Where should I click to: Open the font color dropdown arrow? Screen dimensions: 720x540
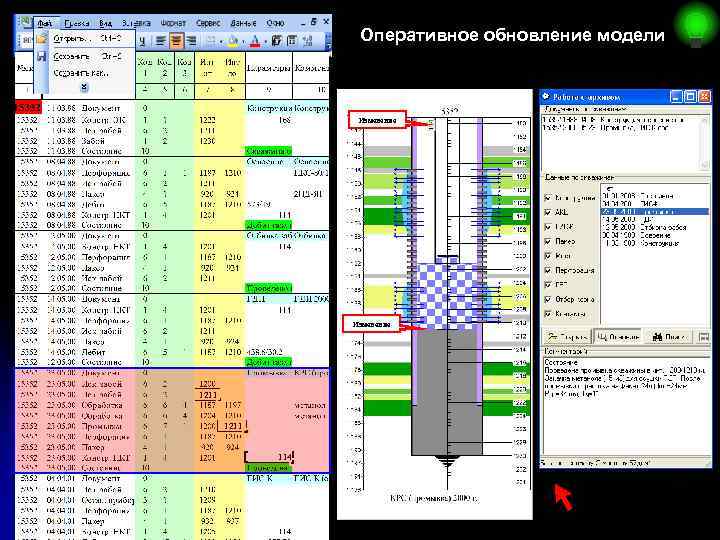[265, 42]
